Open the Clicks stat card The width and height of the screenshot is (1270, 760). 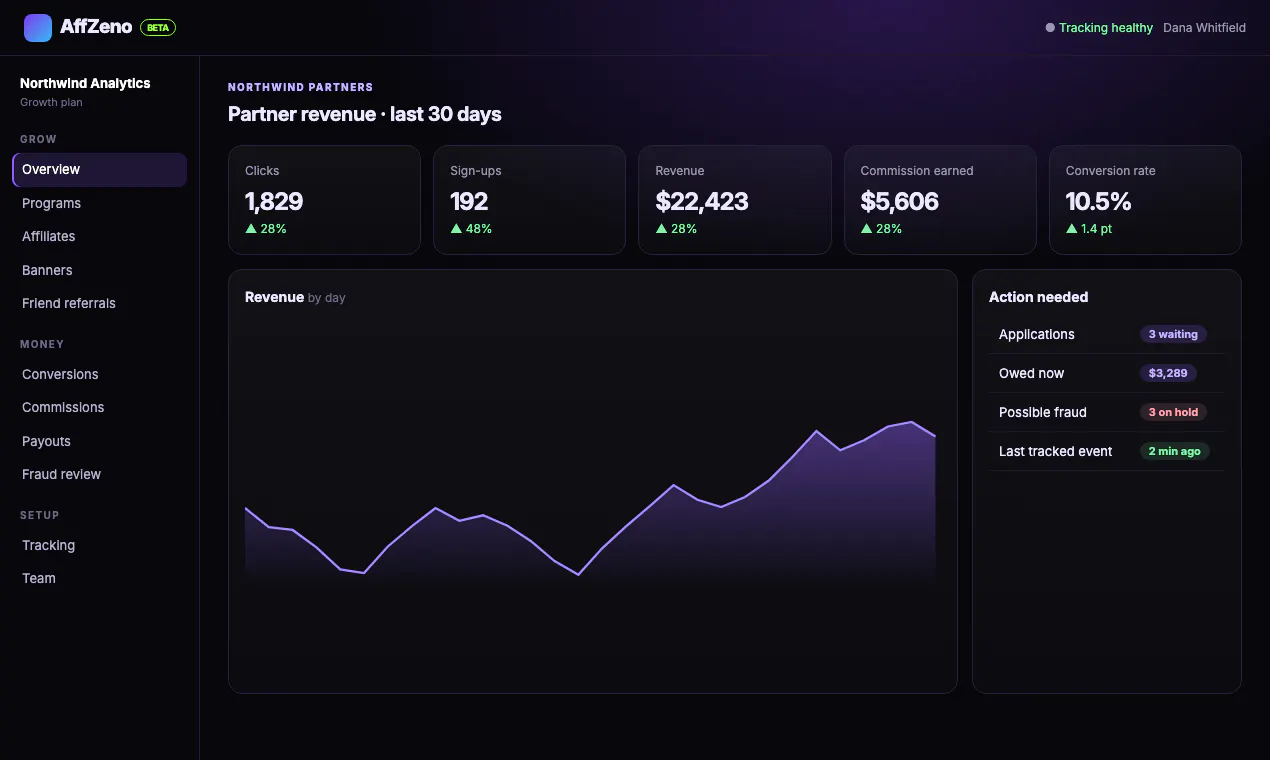click(x=324, y=200)
